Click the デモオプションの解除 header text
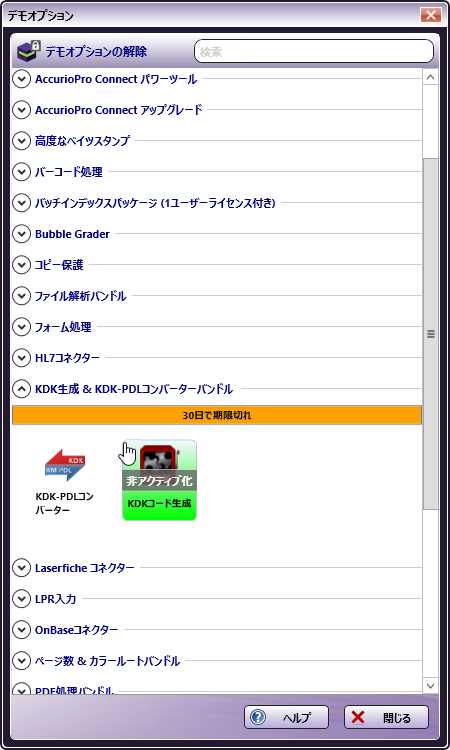Screen dimensions: 450x750 [96, 51]
